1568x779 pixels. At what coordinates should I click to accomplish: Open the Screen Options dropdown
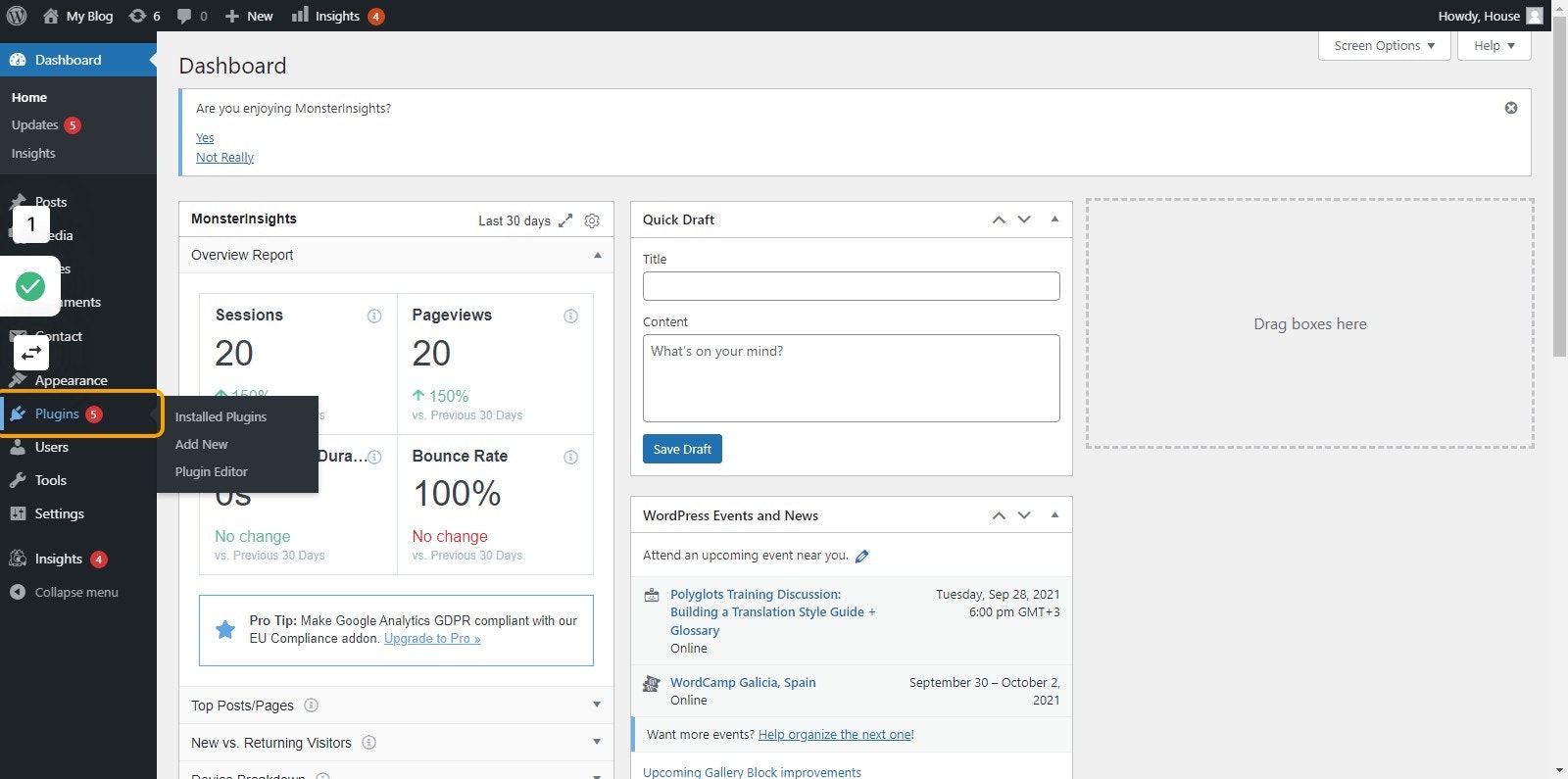coord(1385,46)
